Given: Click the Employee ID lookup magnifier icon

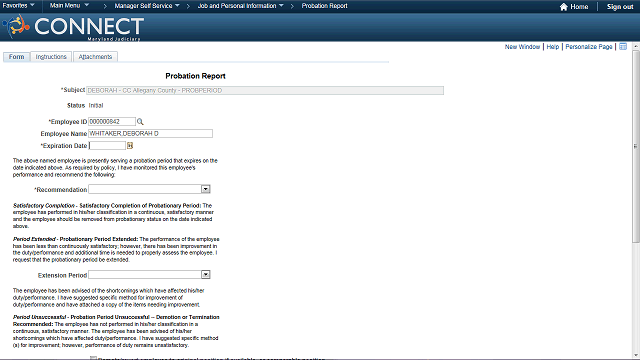Looking at the screenshot, I should [x=140, y=122].
